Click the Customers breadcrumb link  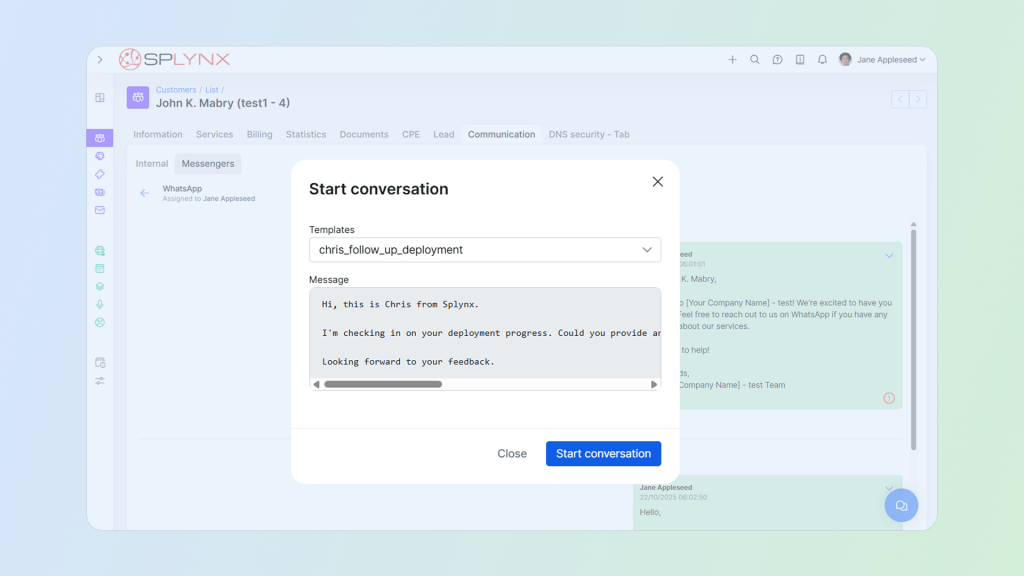click(176, 90)
